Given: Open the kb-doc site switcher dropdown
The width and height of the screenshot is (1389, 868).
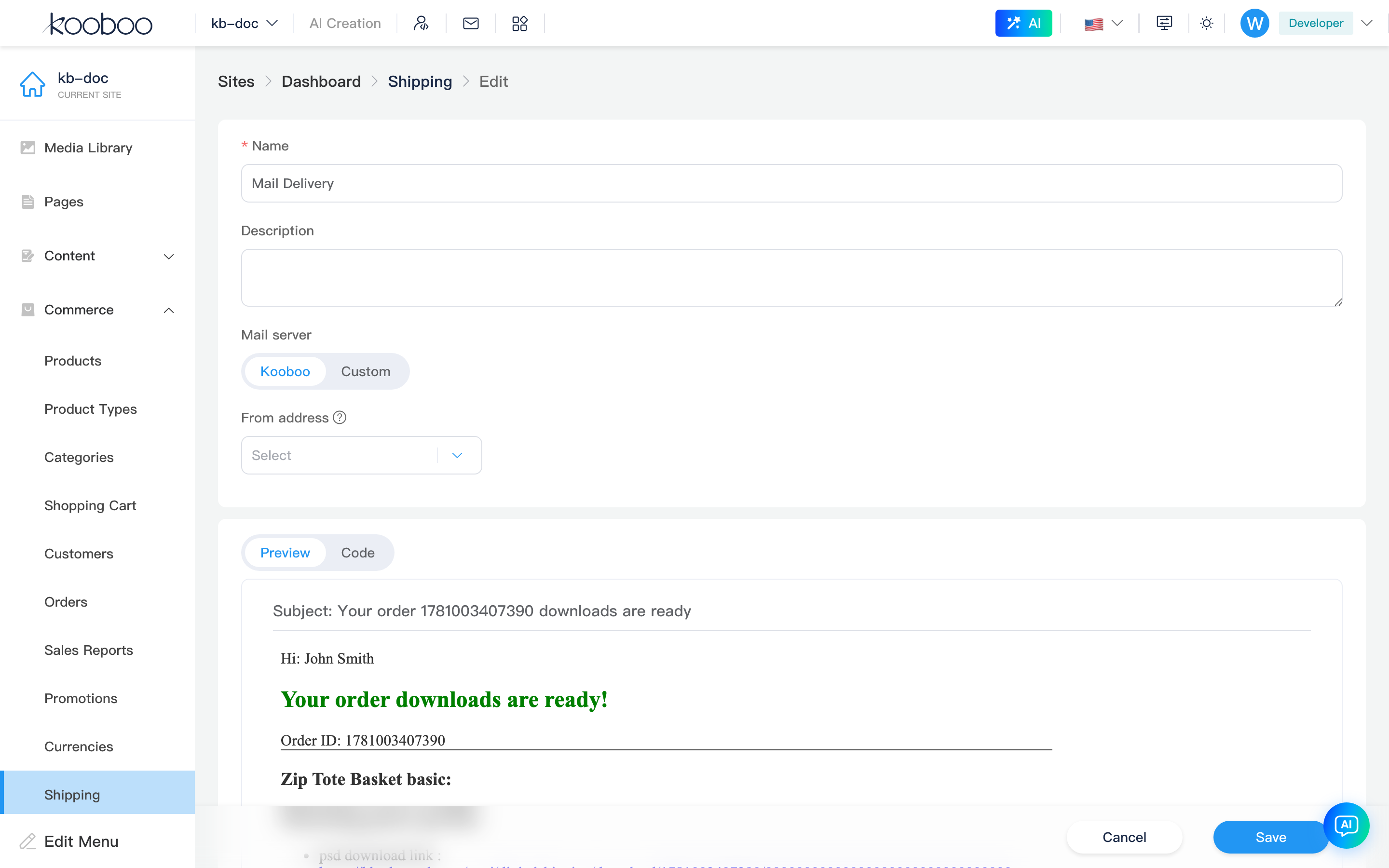Looking at the screenshot, I should 245,24.
